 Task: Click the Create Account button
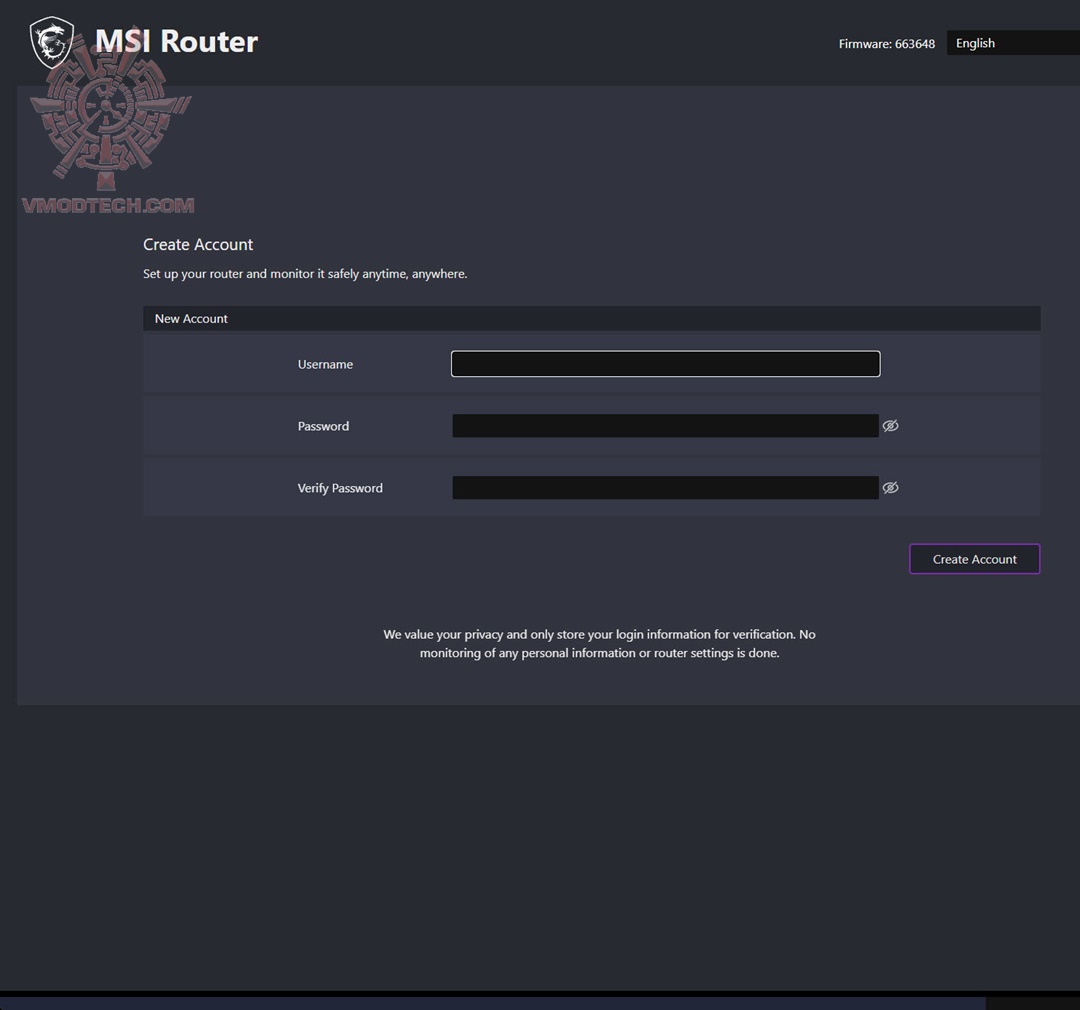click(973, 558)
